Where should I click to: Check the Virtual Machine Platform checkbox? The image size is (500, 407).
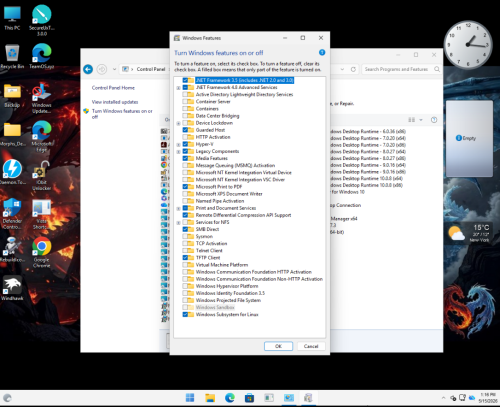pos(185,265)
